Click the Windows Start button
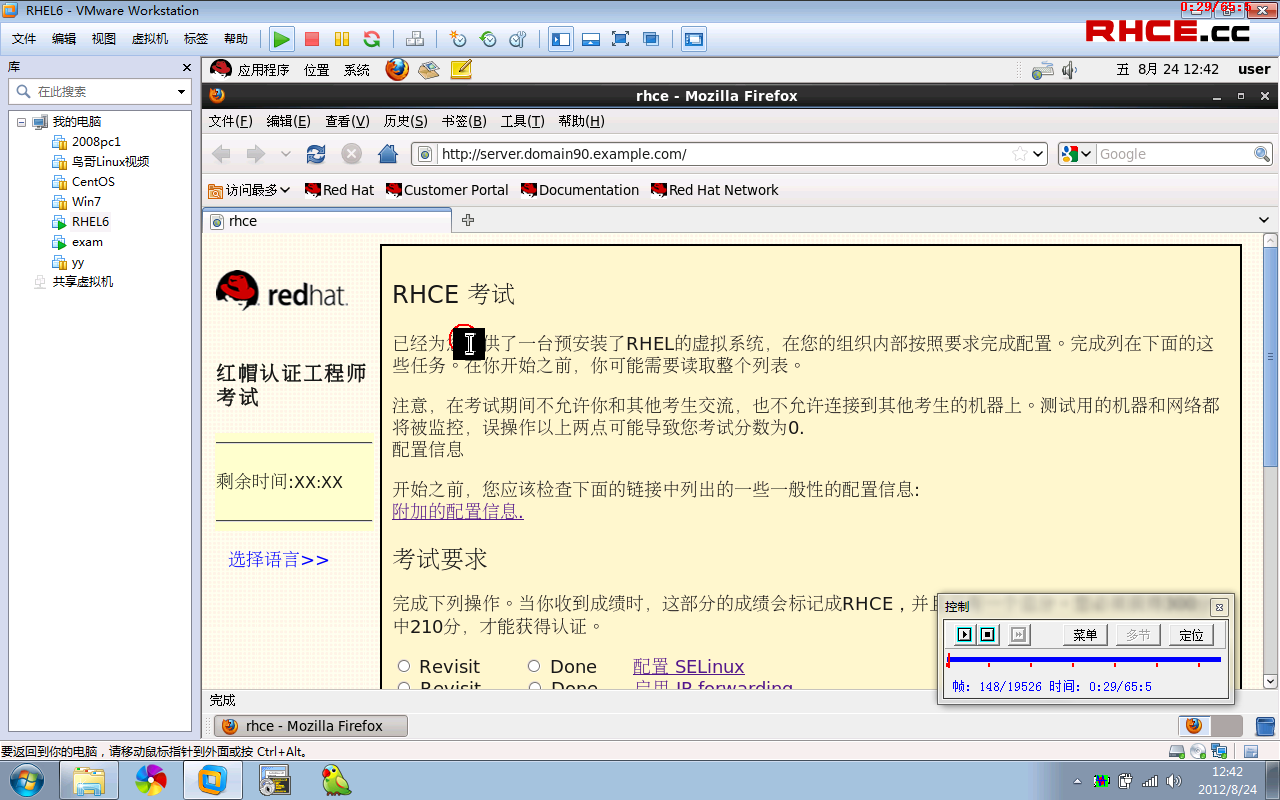1280x800 pixels. pyautogui.click(x=25, y=780)
